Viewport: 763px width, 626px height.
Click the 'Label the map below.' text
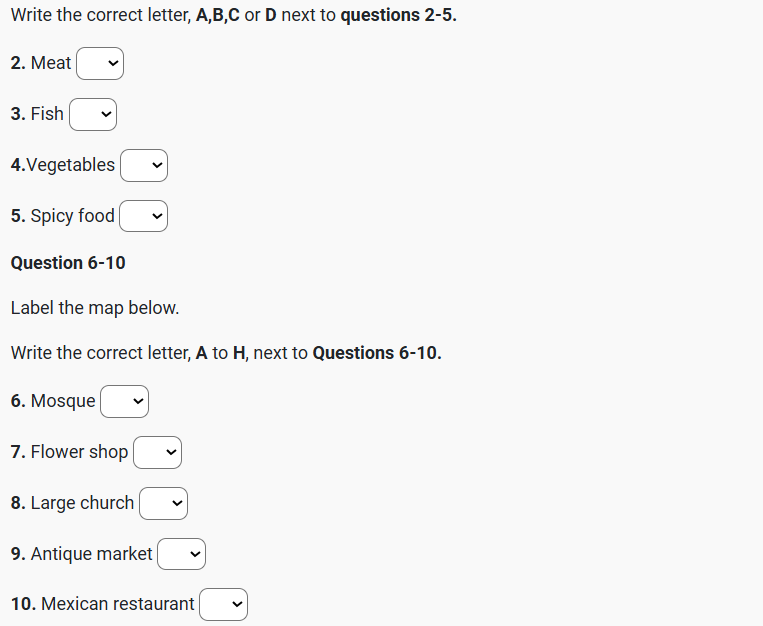(95, 308)
